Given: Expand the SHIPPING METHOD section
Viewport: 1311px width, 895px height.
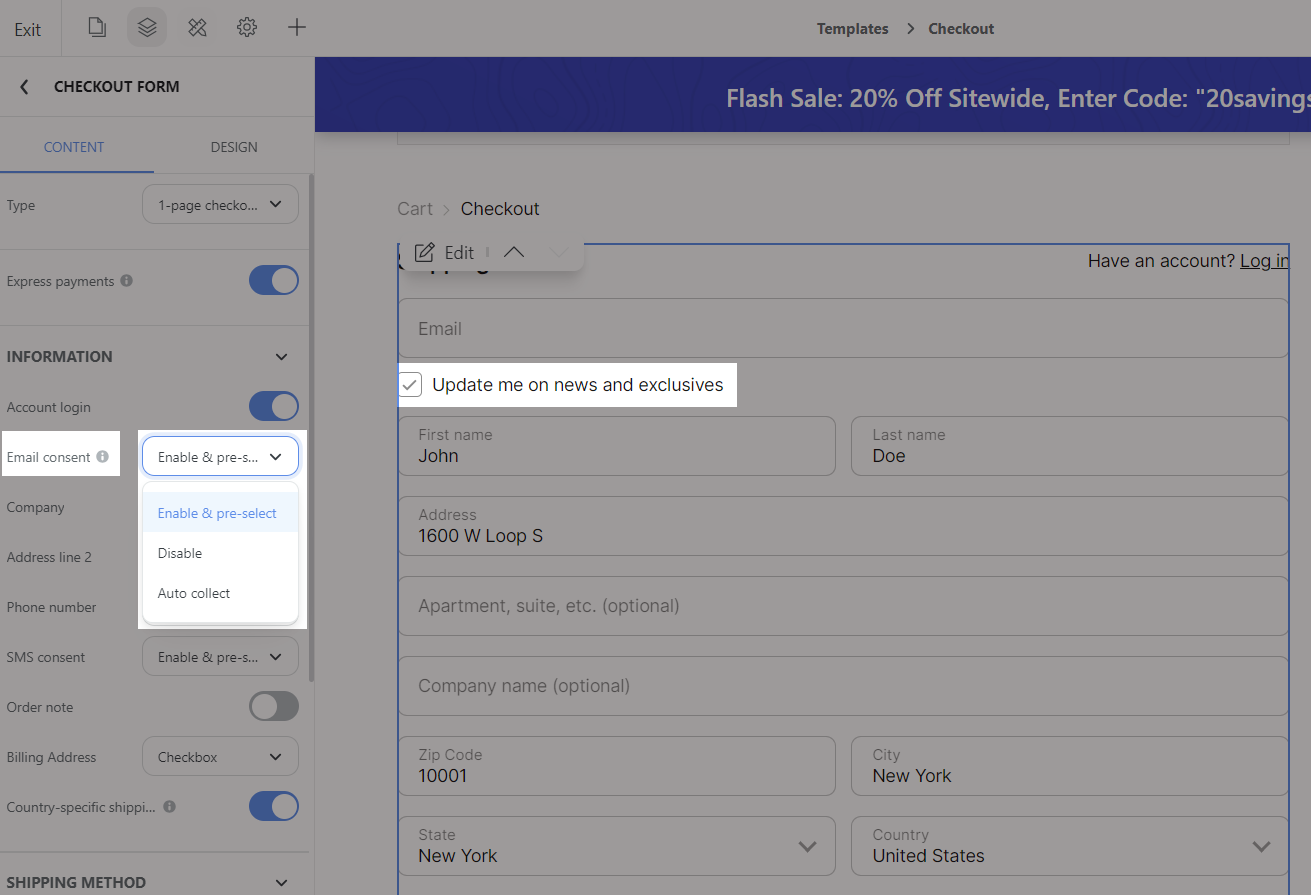Looking at the screenshot, I should point(282,883).
